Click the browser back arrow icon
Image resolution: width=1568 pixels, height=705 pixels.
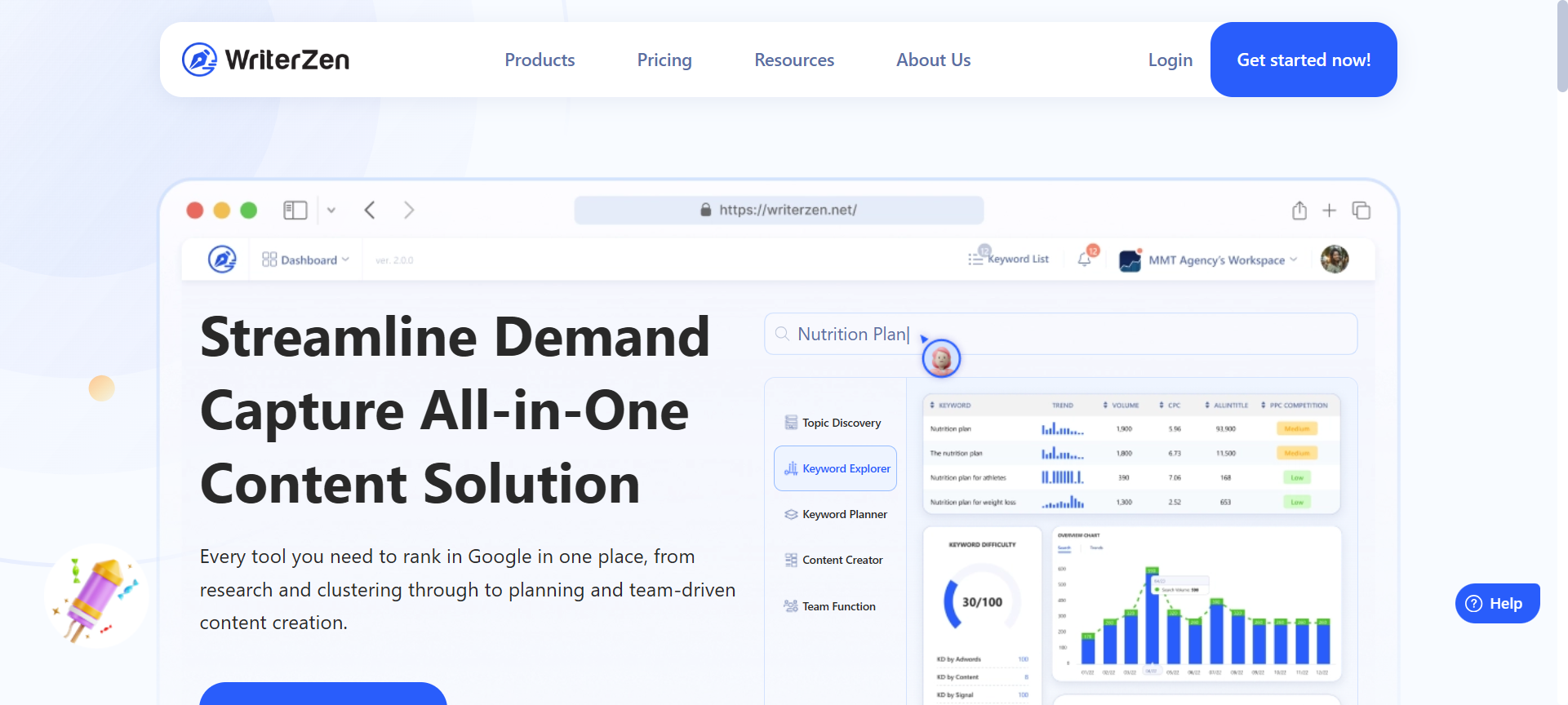370,211
